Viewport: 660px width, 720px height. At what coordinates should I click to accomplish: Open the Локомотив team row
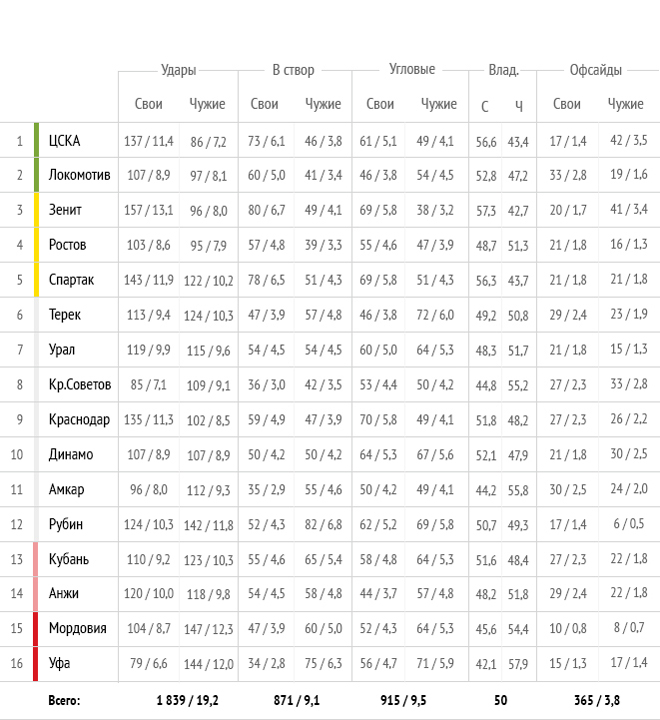coord(330,175)
